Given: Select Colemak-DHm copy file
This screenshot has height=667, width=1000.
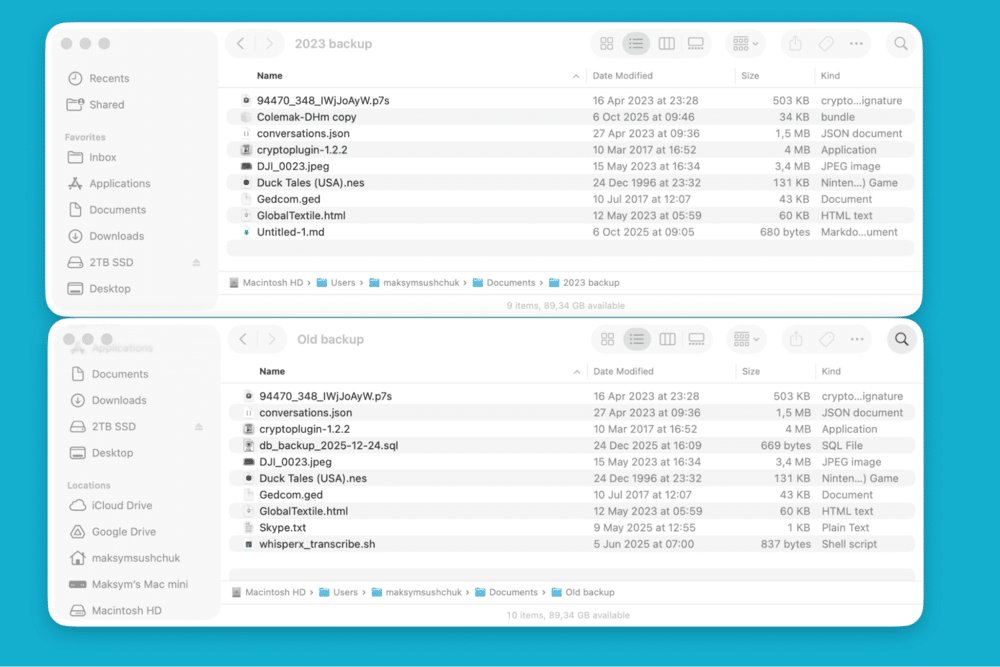Looking at the screenshot, I should [x=570, y=117].
